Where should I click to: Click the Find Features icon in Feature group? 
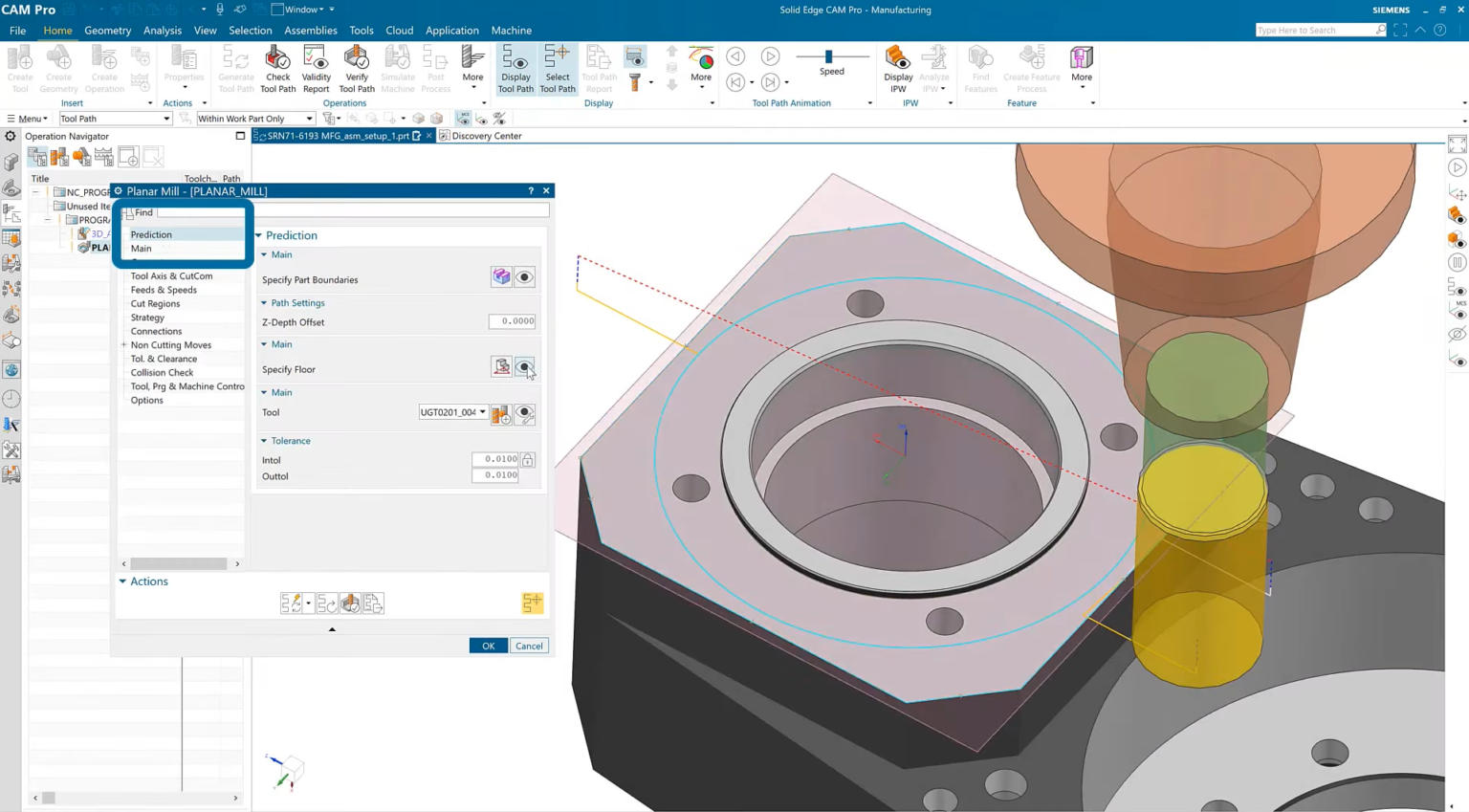[x=980, y=63]
